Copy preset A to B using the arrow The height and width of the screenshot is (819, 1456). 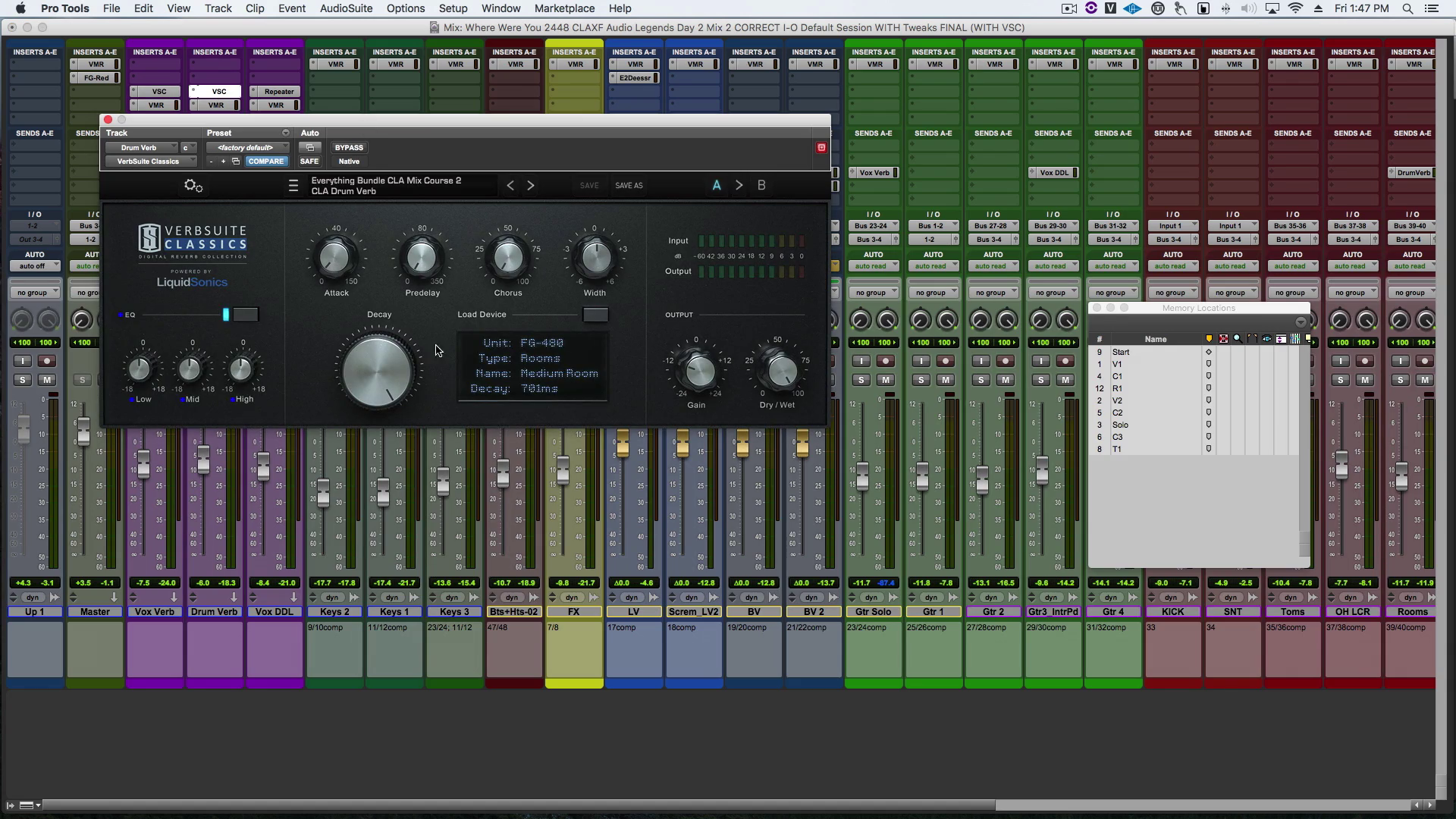(739, 186)
